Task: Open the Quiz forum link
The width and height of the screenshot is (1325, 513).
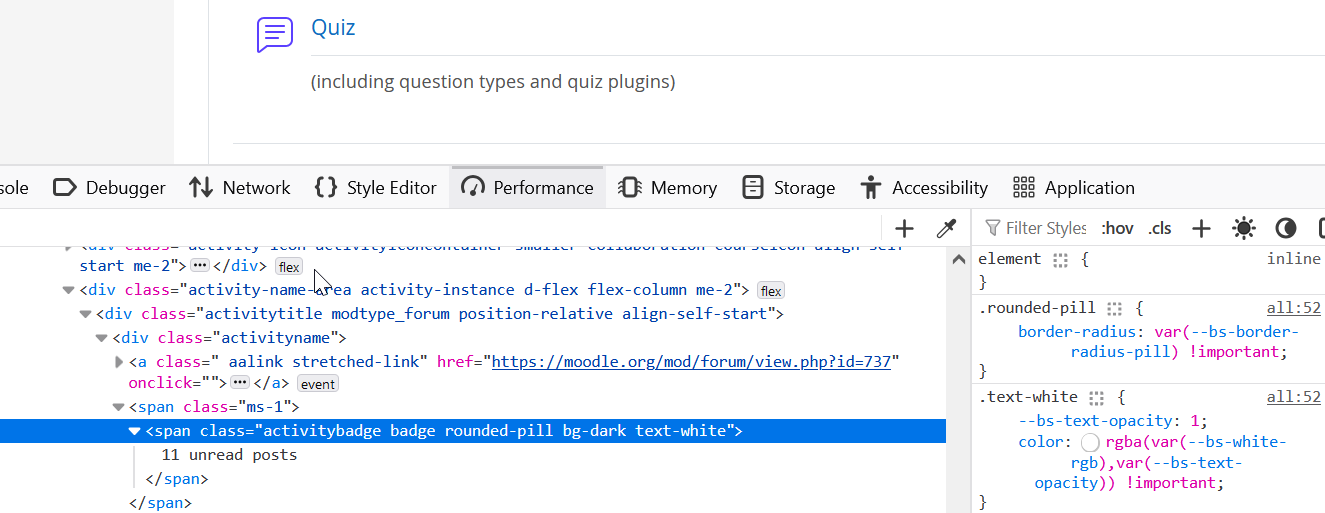Action: point(333,27)
